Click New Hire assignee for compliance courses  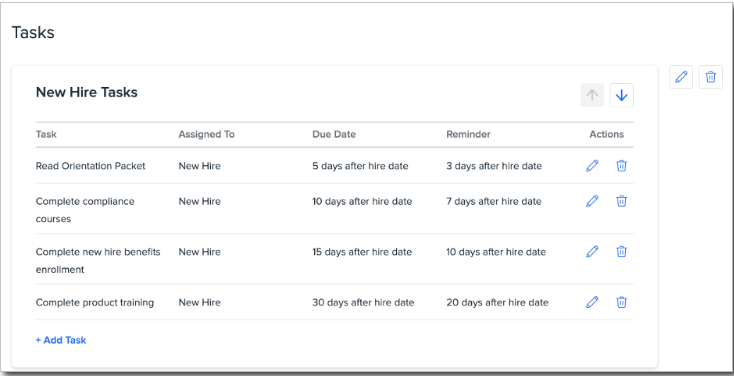pos(199,202)
